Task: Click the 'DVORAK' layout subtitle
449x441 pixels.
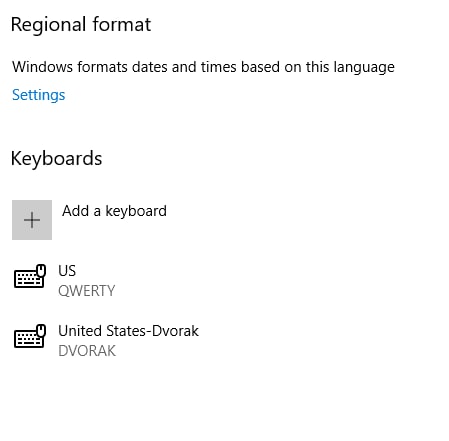Action: (x=87, y=351)
